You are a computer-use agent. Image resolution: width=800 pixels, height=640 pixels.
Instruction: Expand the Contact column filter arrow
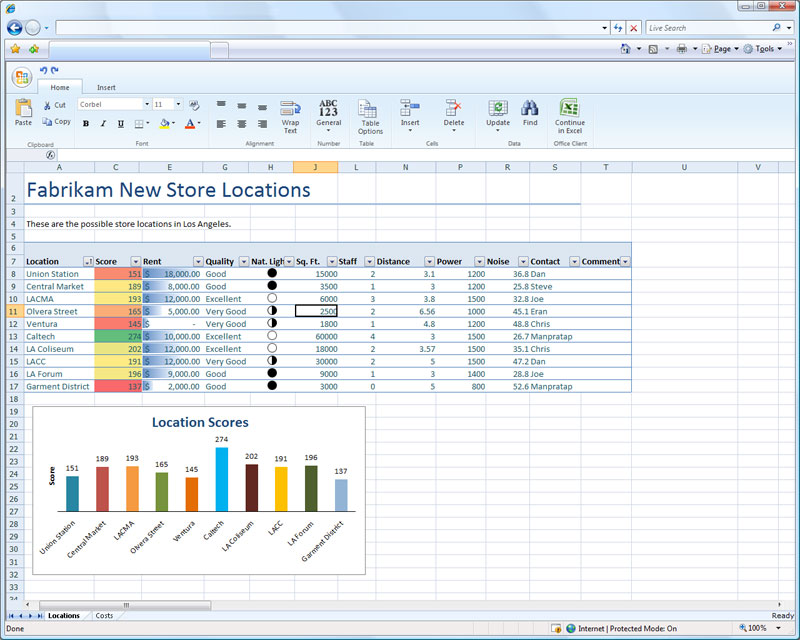pos(574,262)
